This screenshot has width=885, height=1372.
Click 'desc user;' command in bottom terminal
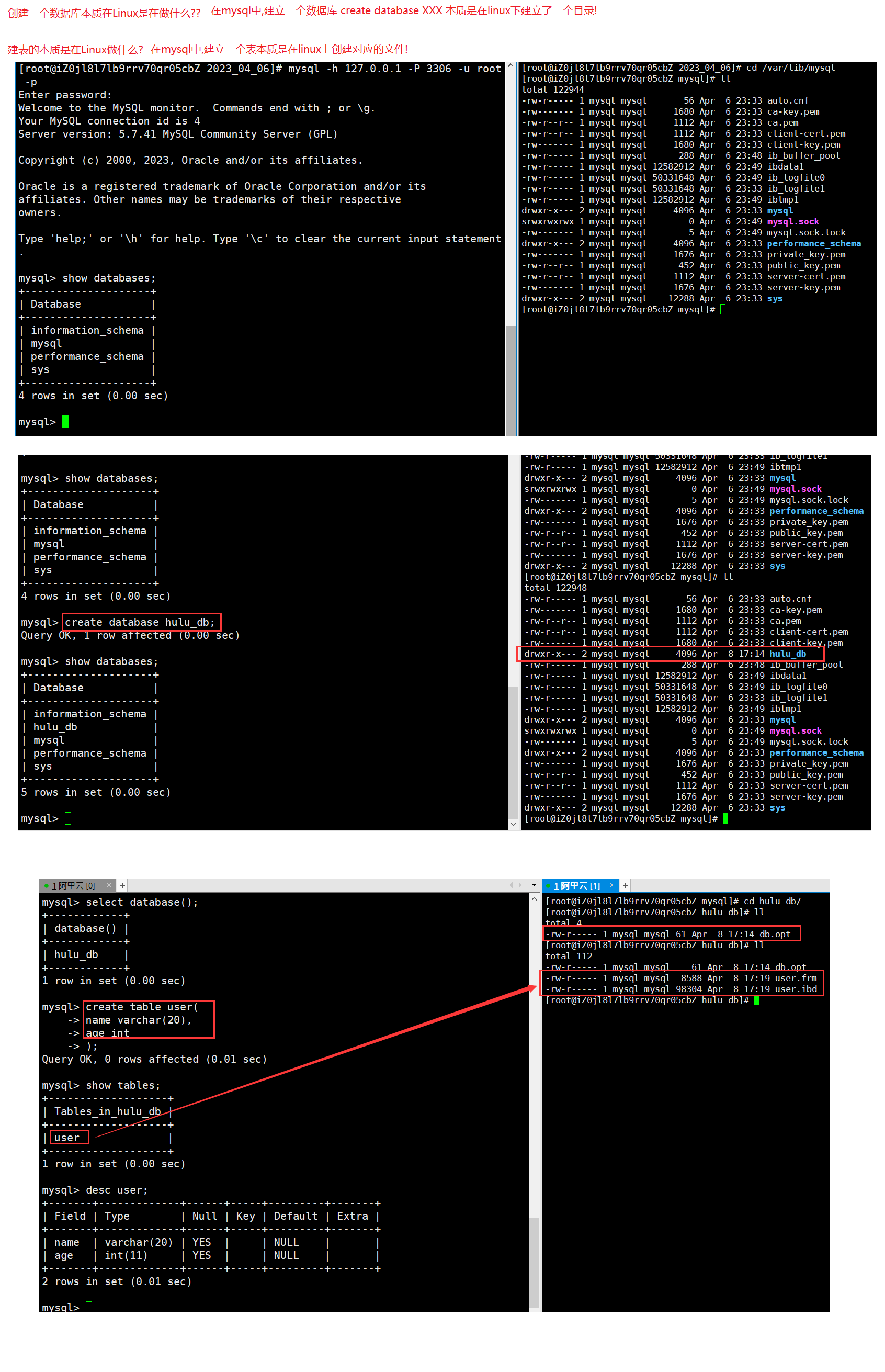[x=117, y=1190]
